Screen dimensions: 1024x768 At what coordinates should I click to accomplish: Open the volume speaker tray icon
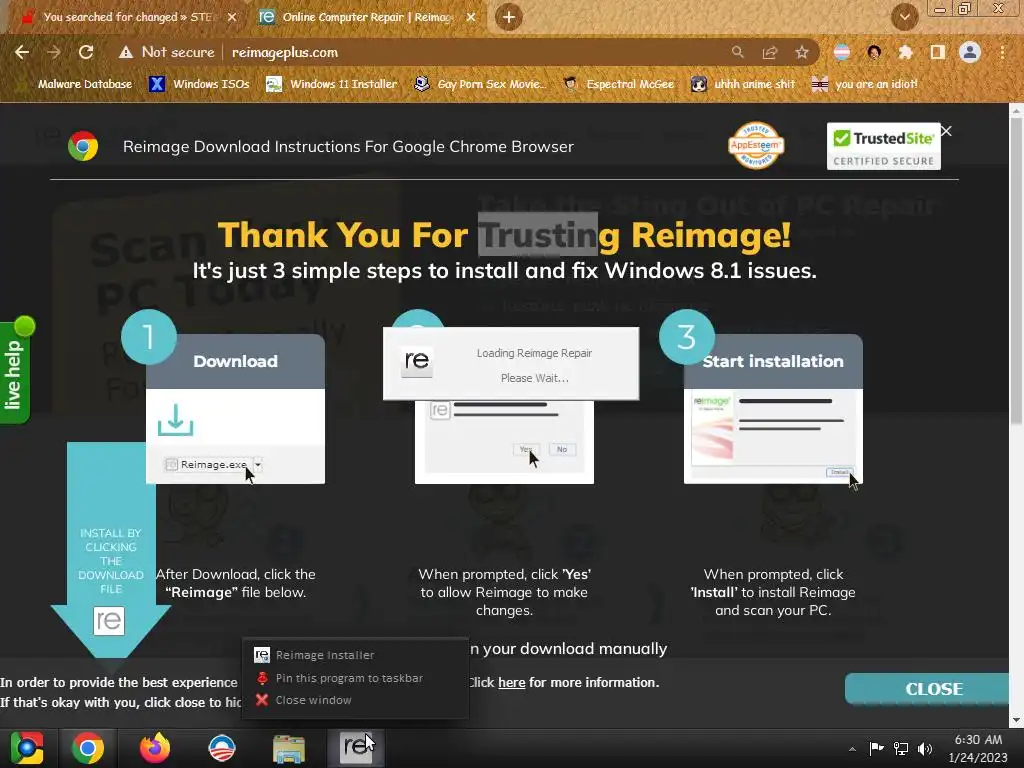[x=925, y=748]
